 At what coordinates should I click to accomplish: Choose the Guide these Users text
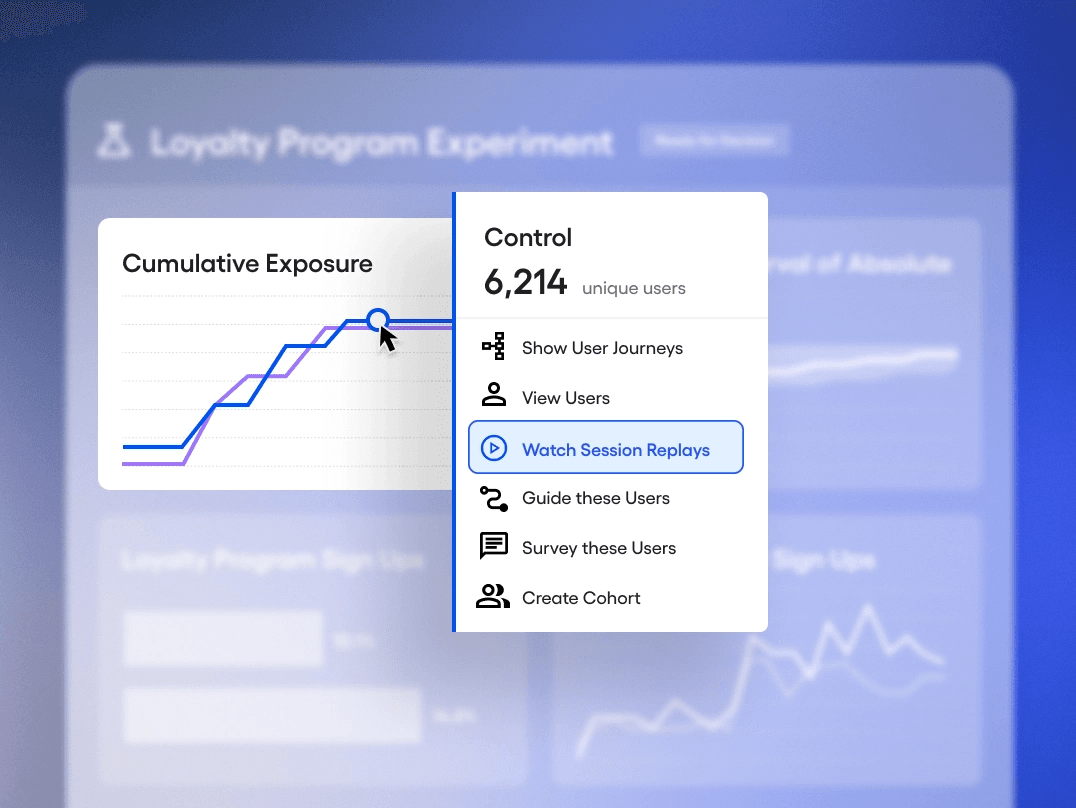[595, 498]
